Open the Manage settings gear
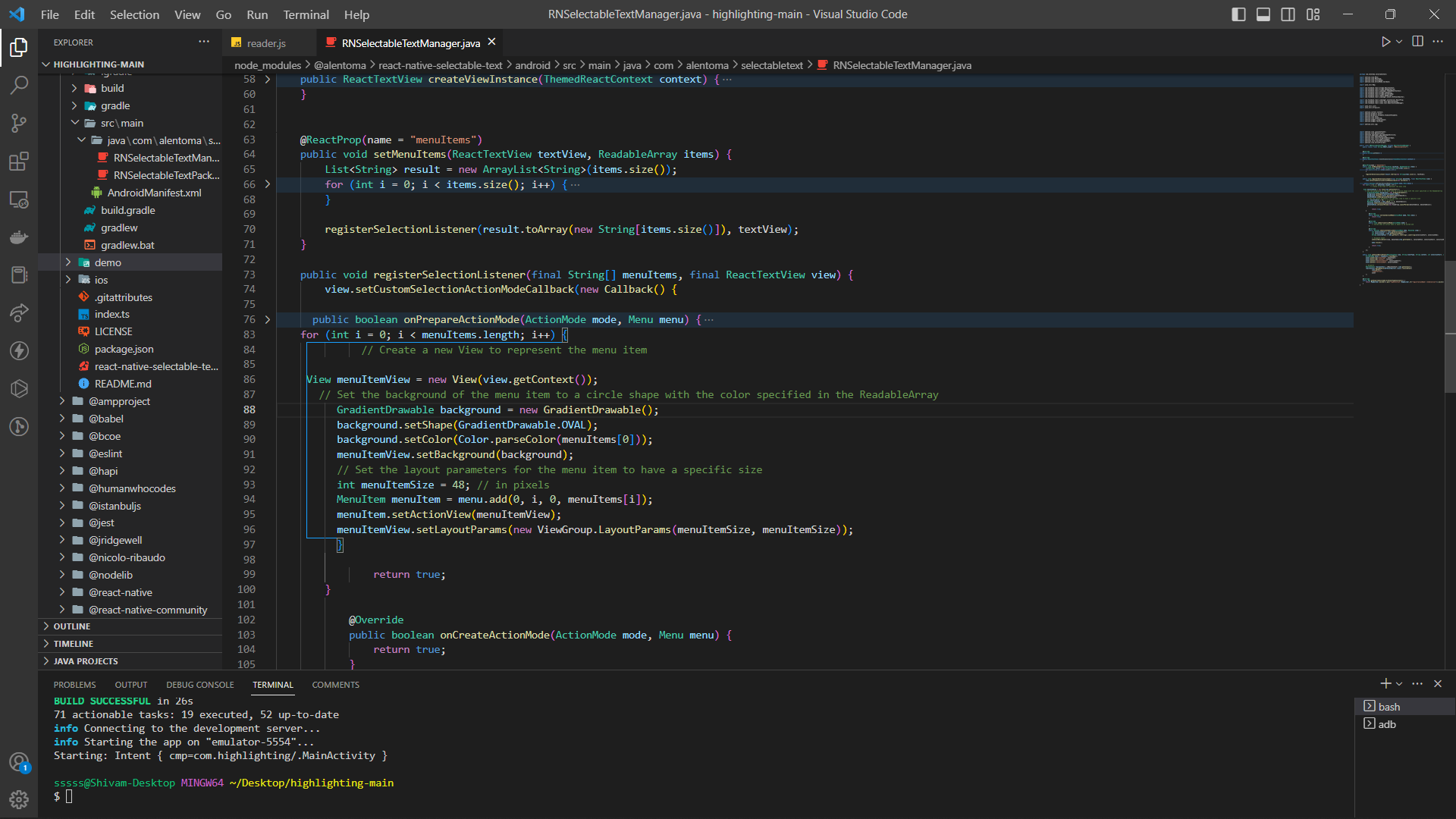The width and height of the screenshot is (1456, 819). pyautogui.click(x=19, y=799)
